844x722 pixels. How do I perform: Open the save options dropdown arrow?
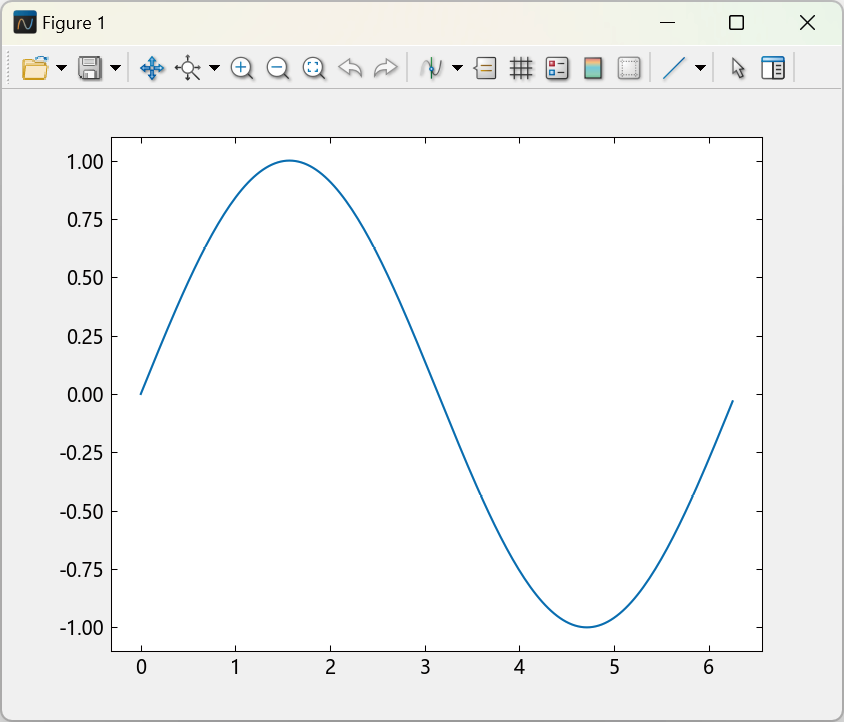pos(115,68)
